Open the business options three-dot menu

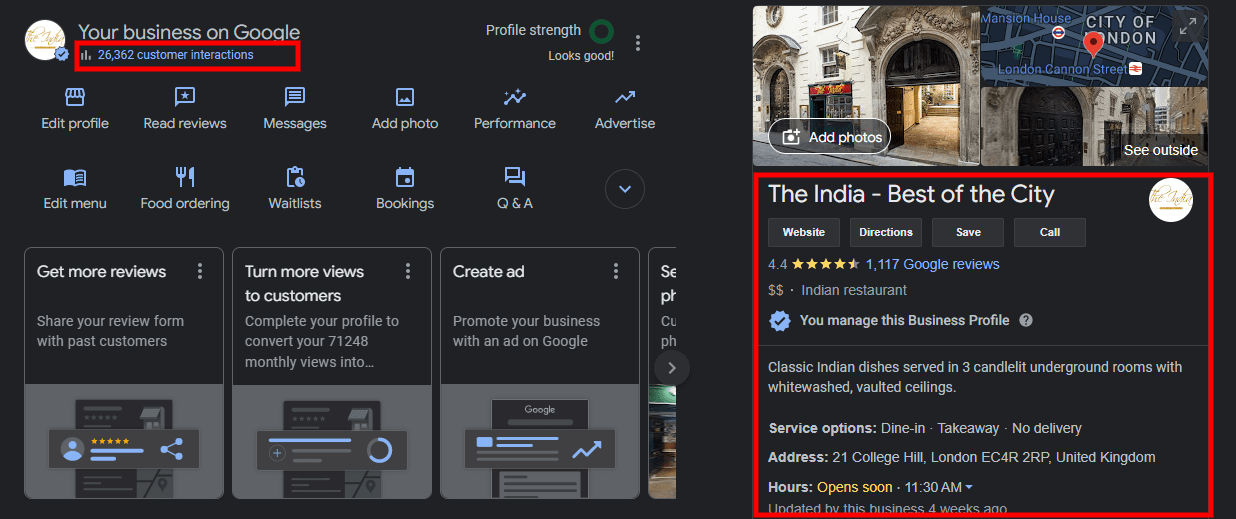(x=639, y=43)
